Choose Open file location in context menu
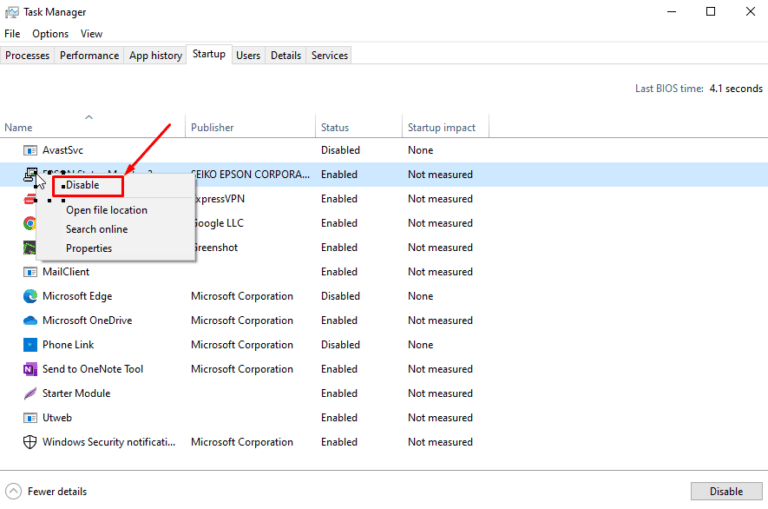Image resolution: width=768 pixels, height=509 pixels. (x=107, y=210)
